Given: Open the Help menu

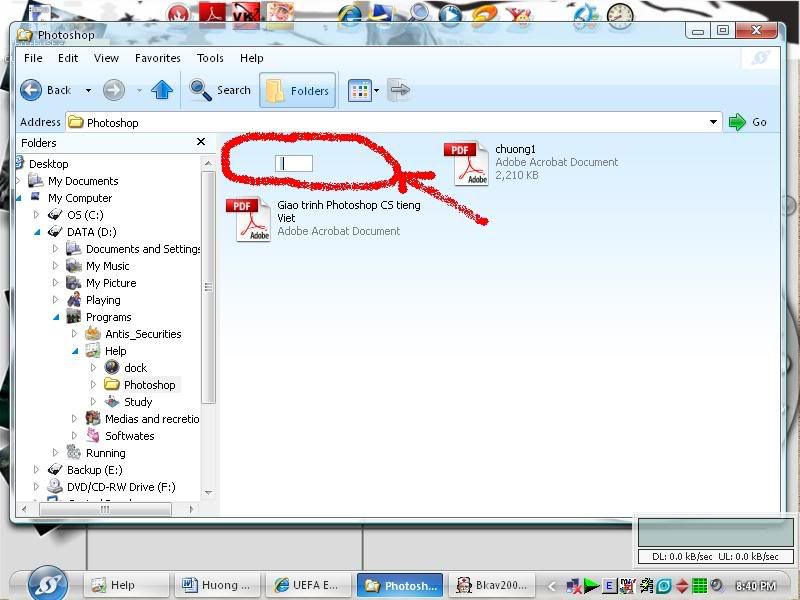Looking at the screenshot, I should 252,58.
